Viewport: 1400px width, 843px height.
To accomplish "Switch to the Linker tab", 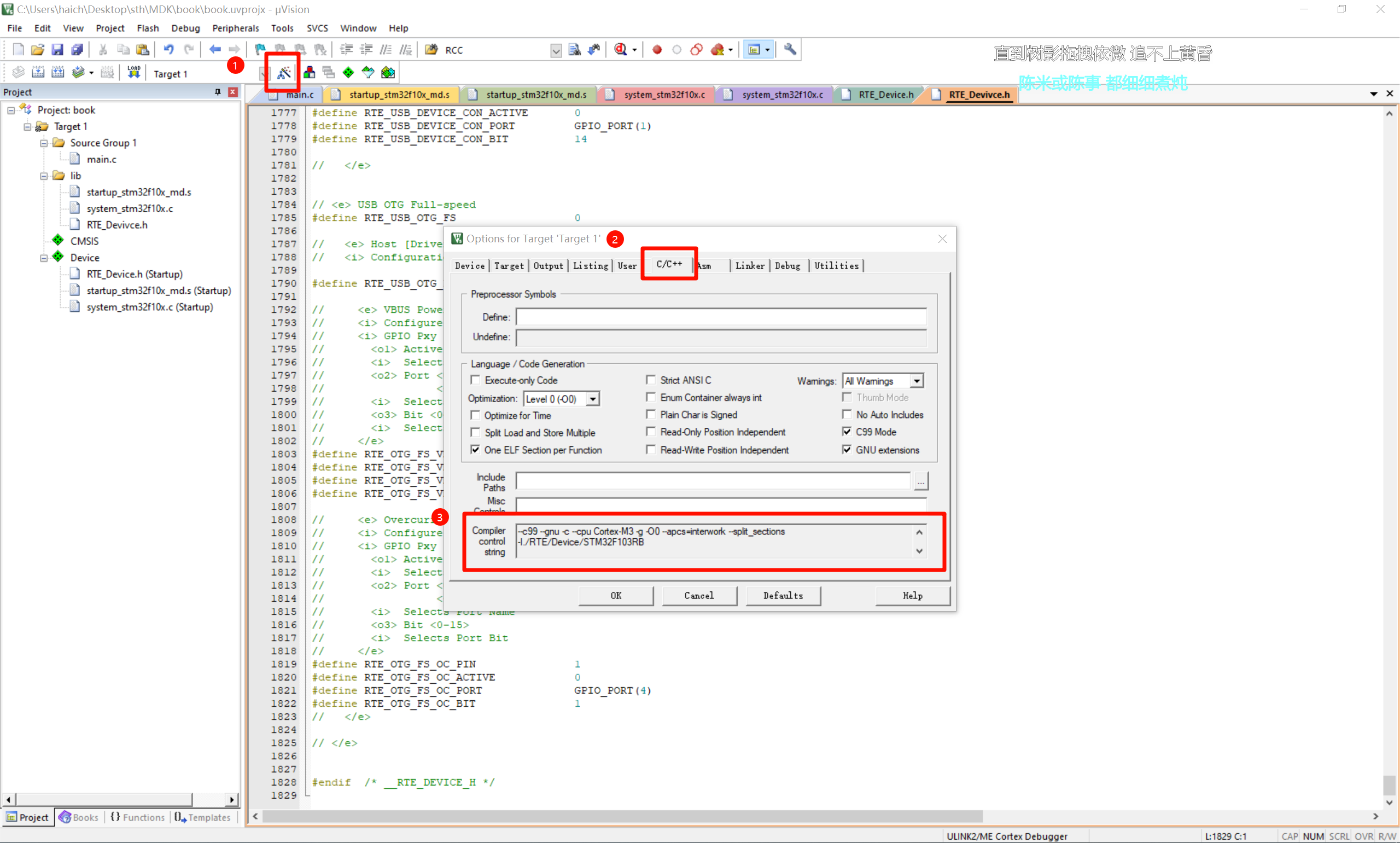I will 749,265.
